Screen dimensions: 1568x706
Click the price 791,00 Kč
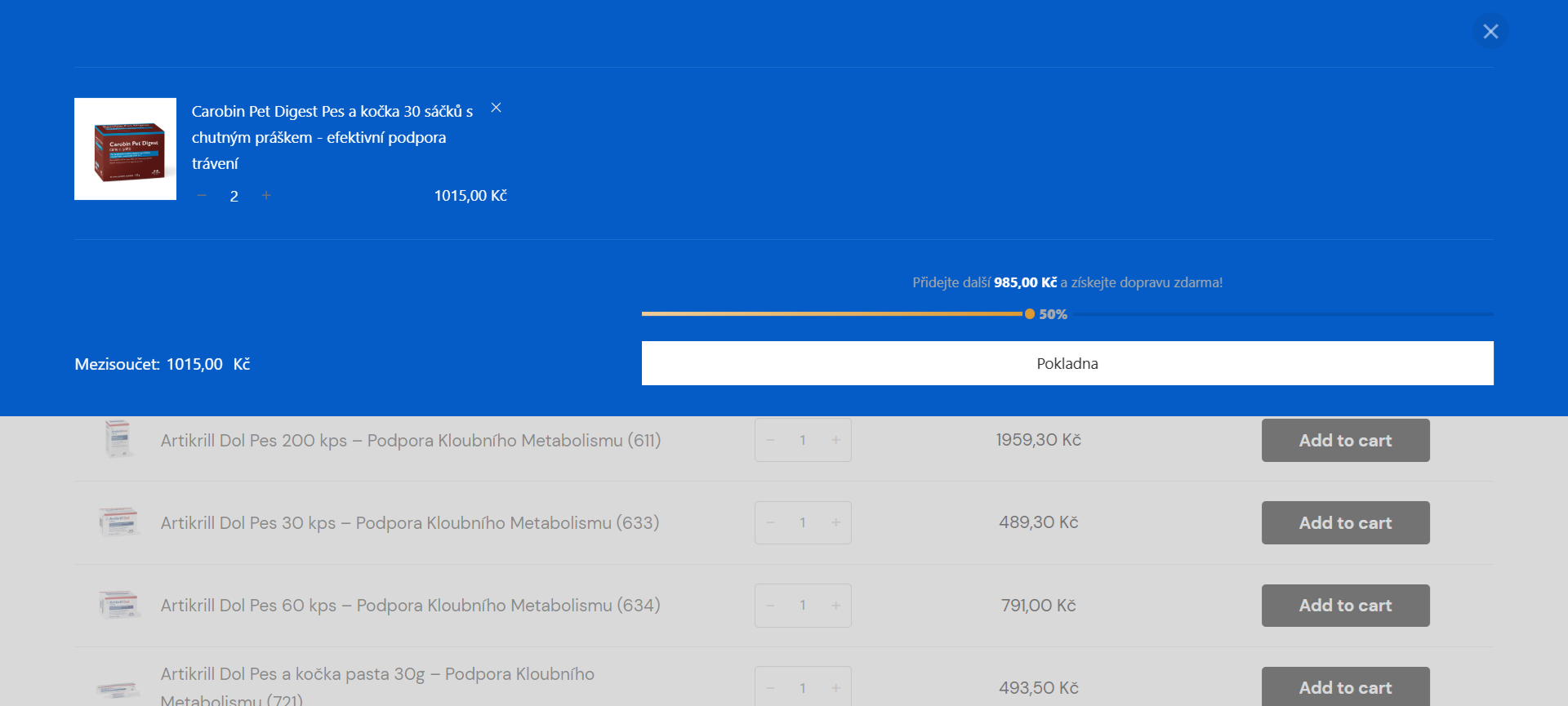click(x=1038, y=606)
